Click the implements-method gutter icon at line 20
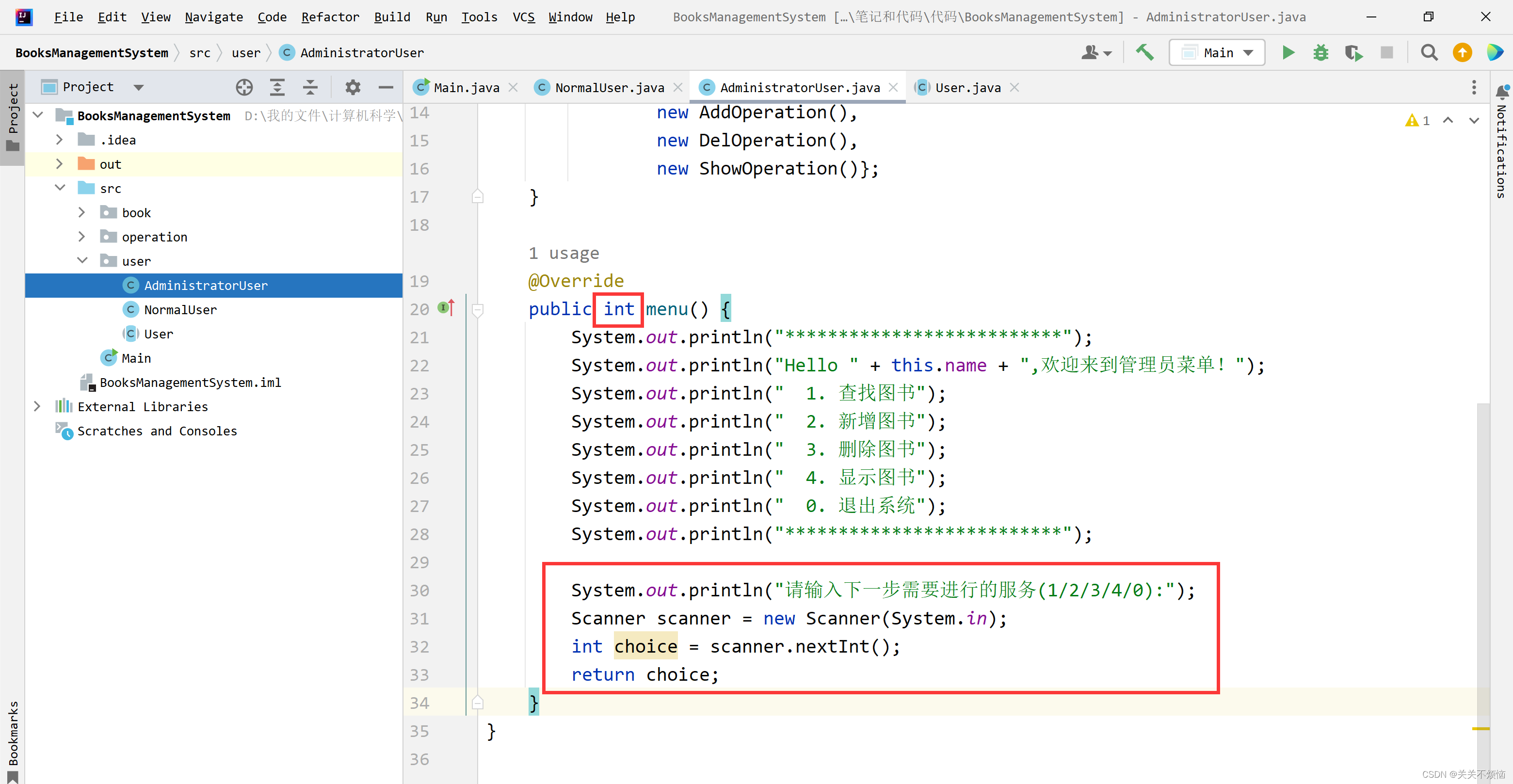 (446, 308)
